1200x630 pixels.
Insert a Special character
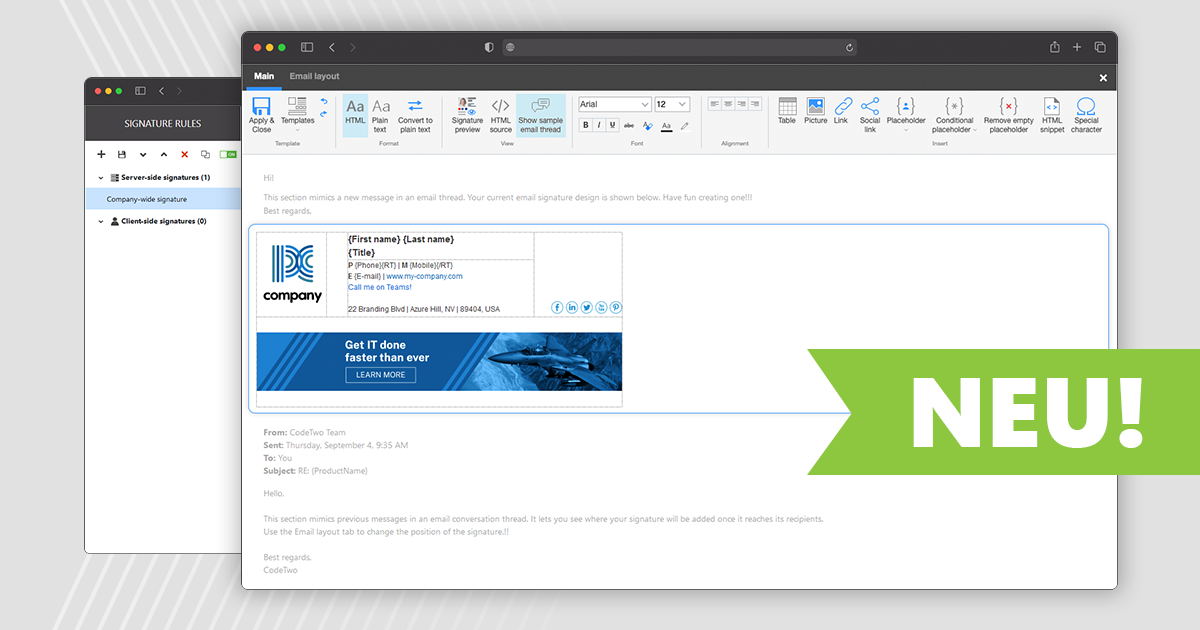[1086, 114]
